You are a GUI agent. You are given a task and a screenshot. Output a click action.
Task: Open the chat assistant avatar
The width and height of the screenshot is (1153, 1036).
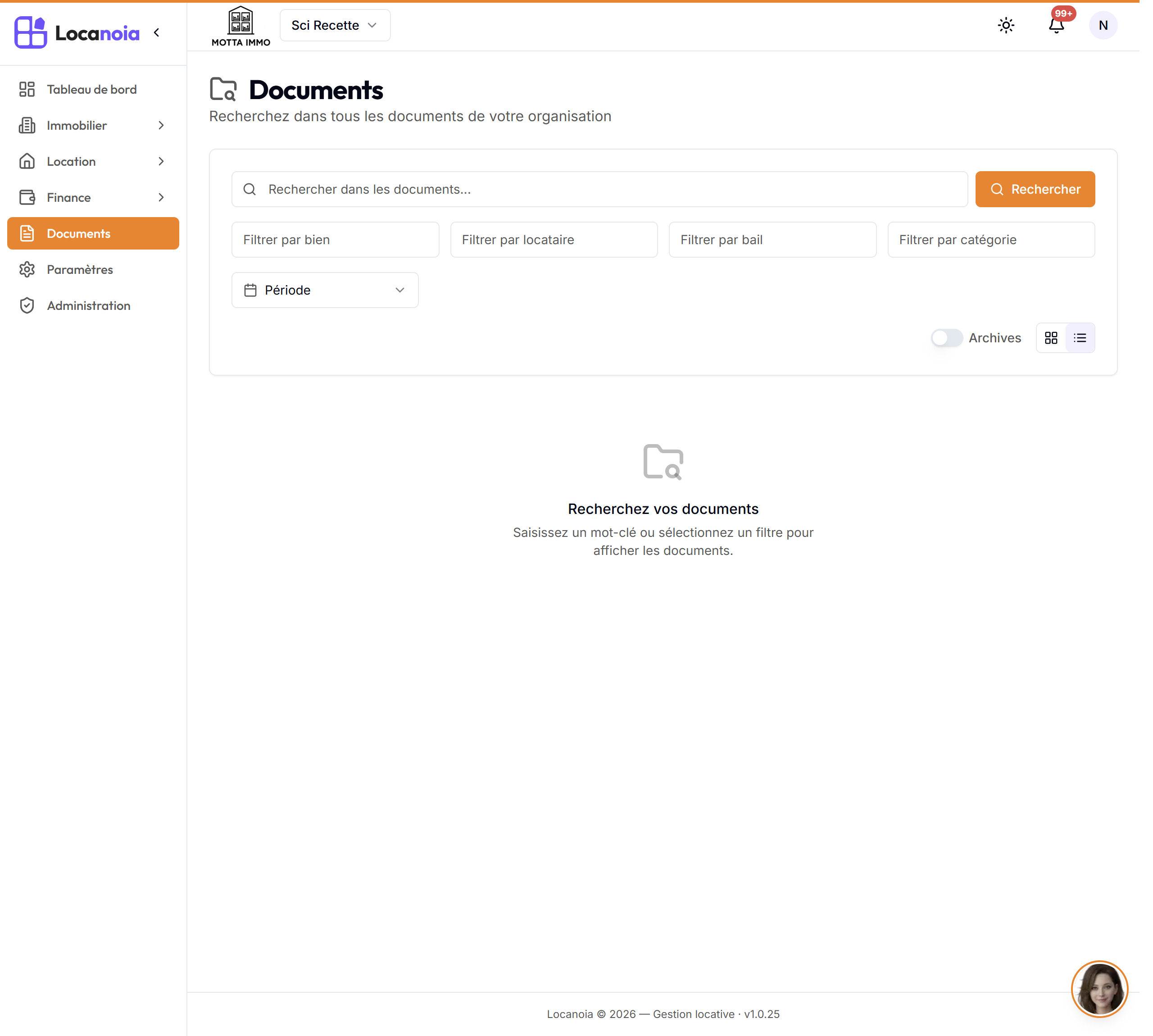(x=1099, y=989)
